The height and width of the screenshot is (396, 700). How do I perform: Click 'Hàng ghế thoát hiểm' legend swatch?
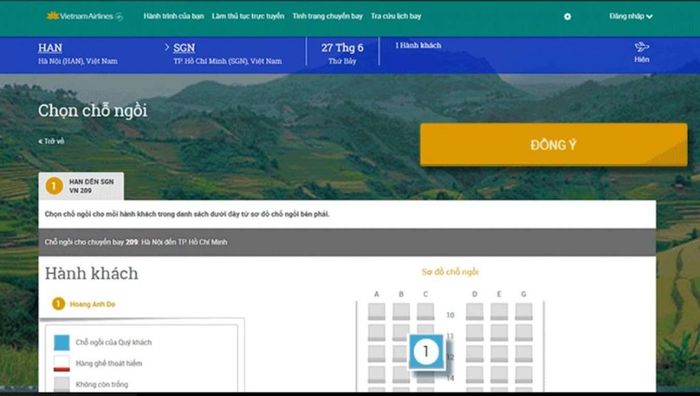pos(62,363)
